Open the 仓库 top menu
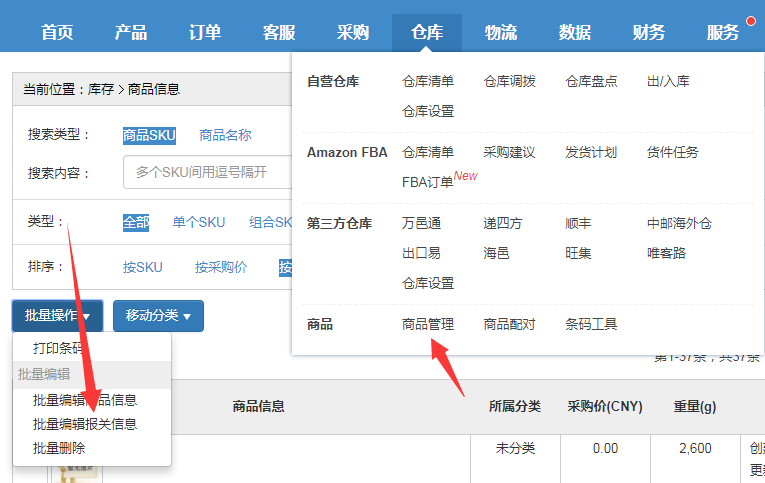This screenshot has width=765, height=483. coord(427,33)
